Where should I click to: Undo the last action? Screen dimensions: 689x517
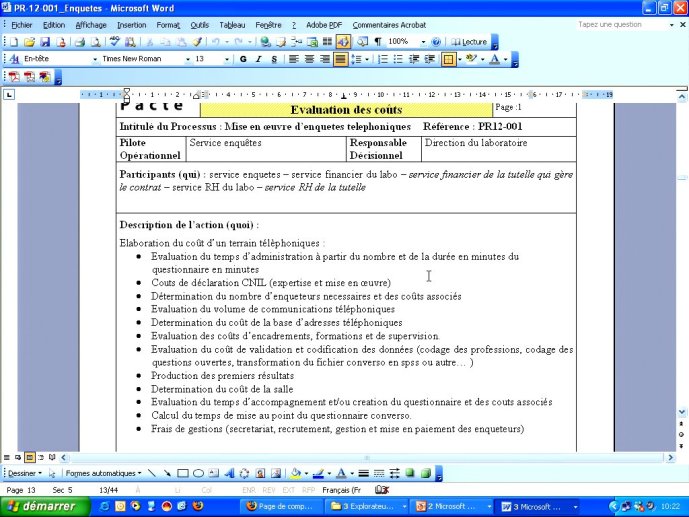[216, 42]
